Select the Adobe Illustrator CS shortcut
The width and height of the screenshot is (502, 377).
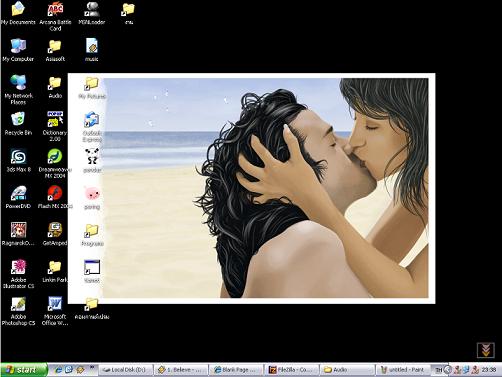[18, 274]
